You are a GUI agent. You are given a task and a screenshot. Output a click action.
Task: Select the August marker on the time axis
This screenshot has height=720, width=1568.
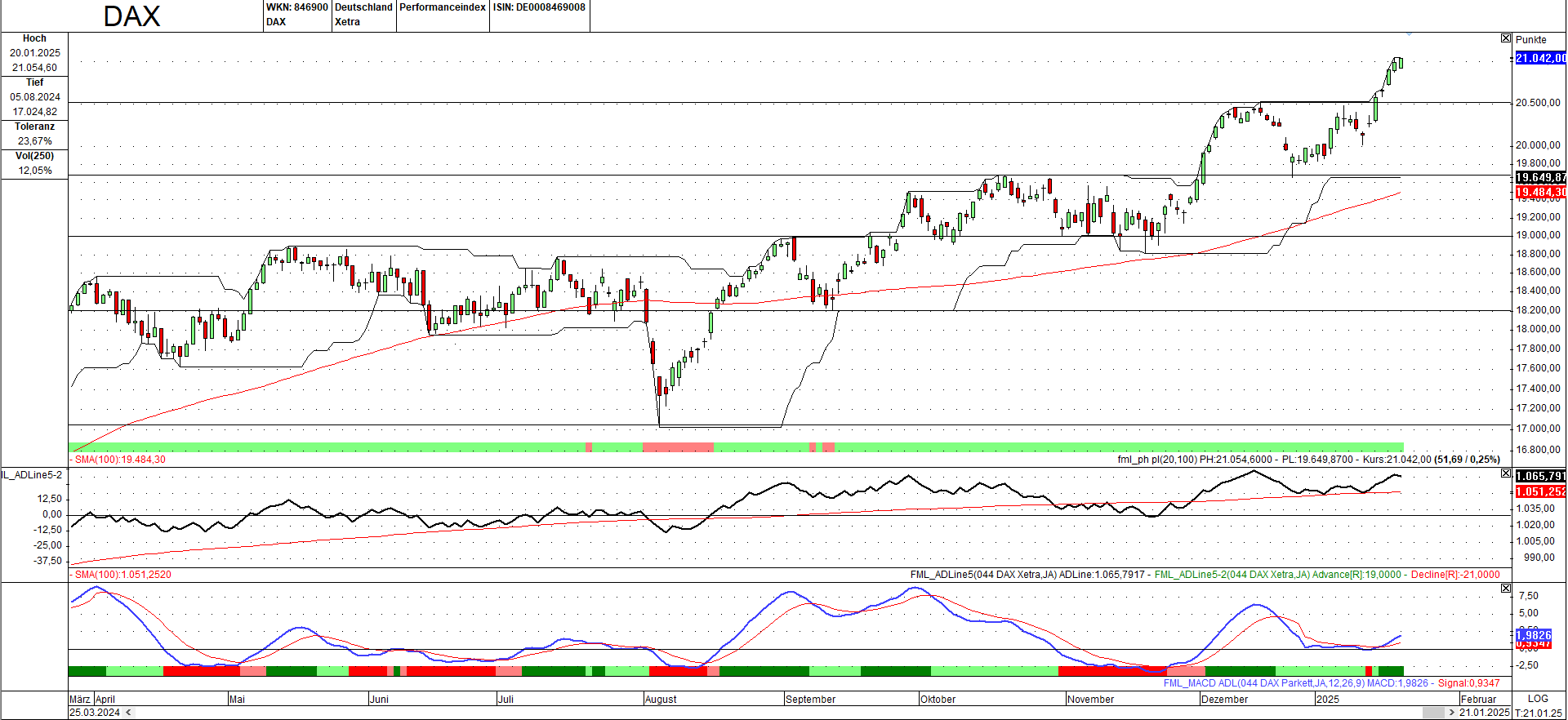(x=661, y=700)
